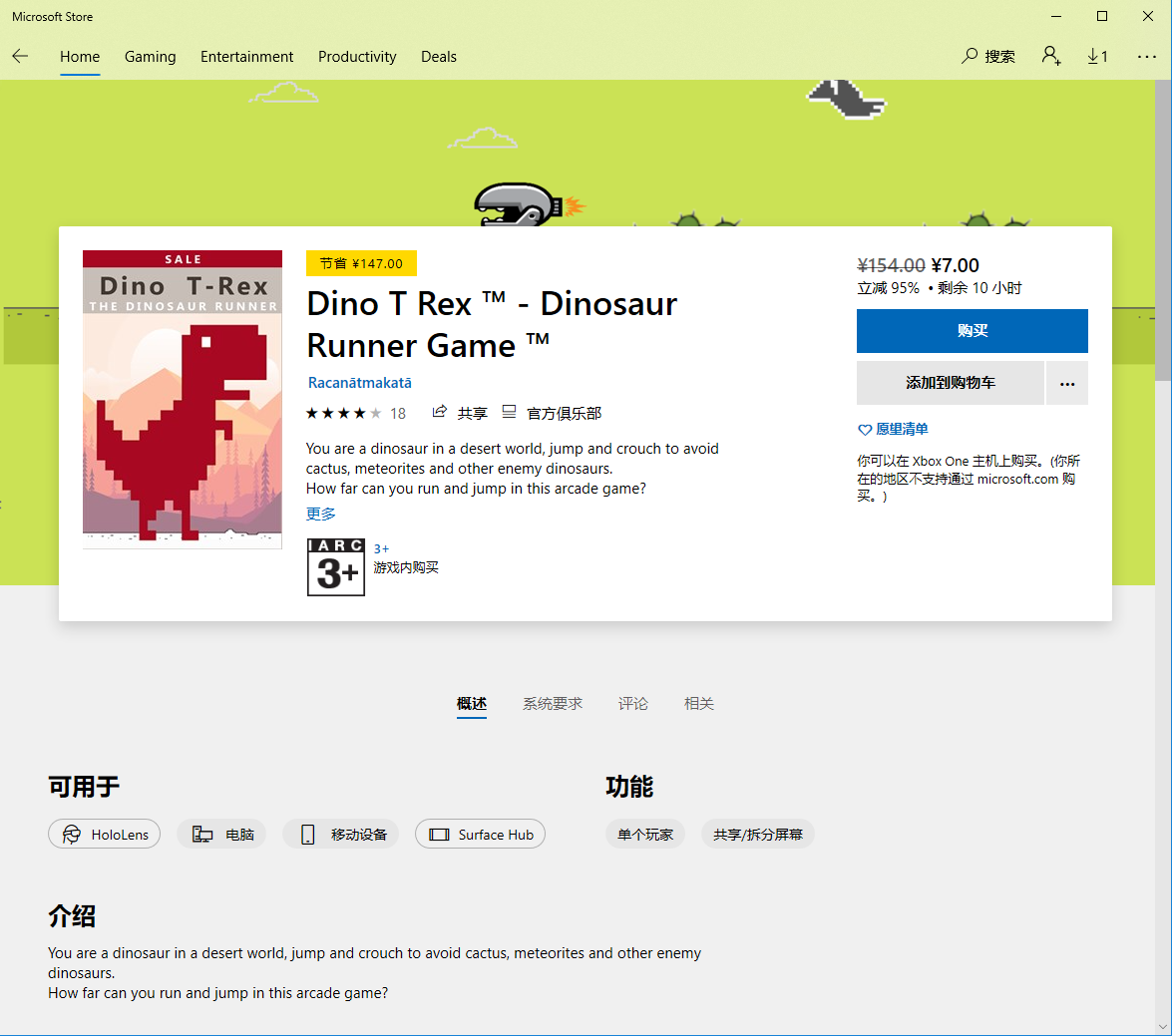Click the HoloLens availability chip
Image resolution: width=1172 pixels, height=1036 pixels.
(x=104, y=835)
